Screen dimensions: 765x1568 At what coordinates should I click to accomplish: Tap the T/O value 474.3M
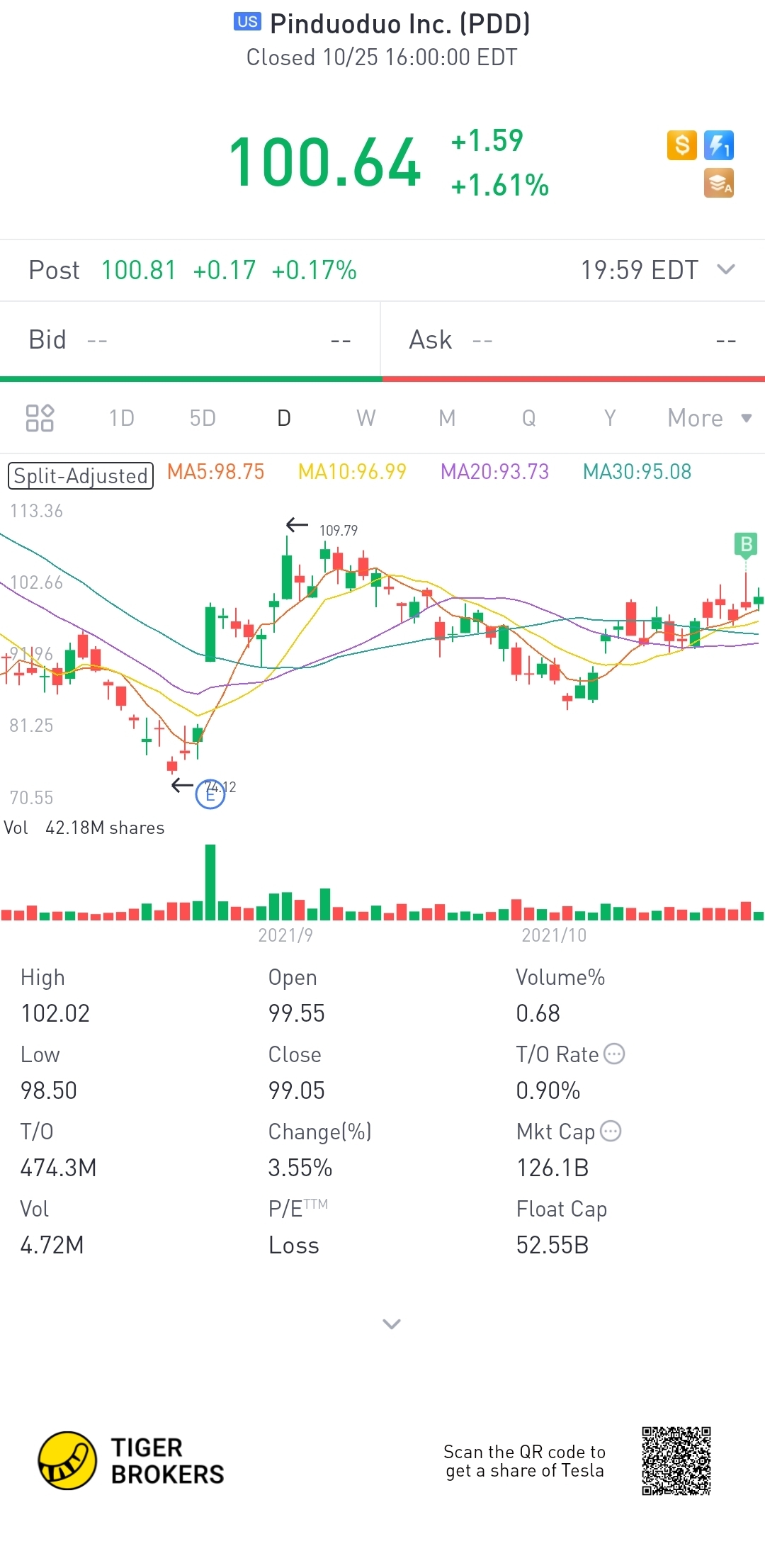(x=58, y=1168)
